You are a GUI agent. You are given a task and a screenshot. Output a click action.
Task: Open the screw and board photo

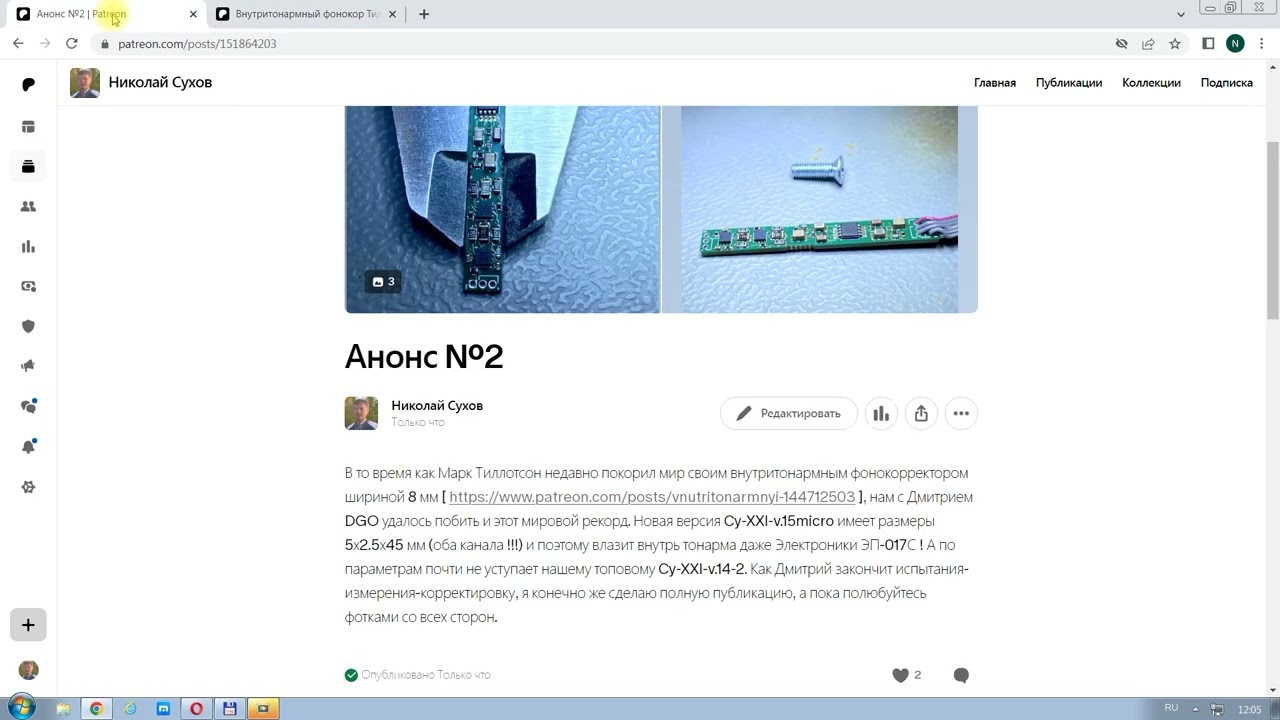pos(819,209)
